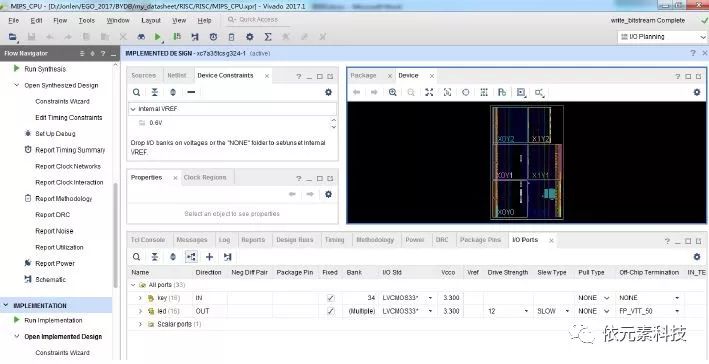Toggle Fixed checkbox for key port
Viewport: 709px width, 364px height.
331,298
